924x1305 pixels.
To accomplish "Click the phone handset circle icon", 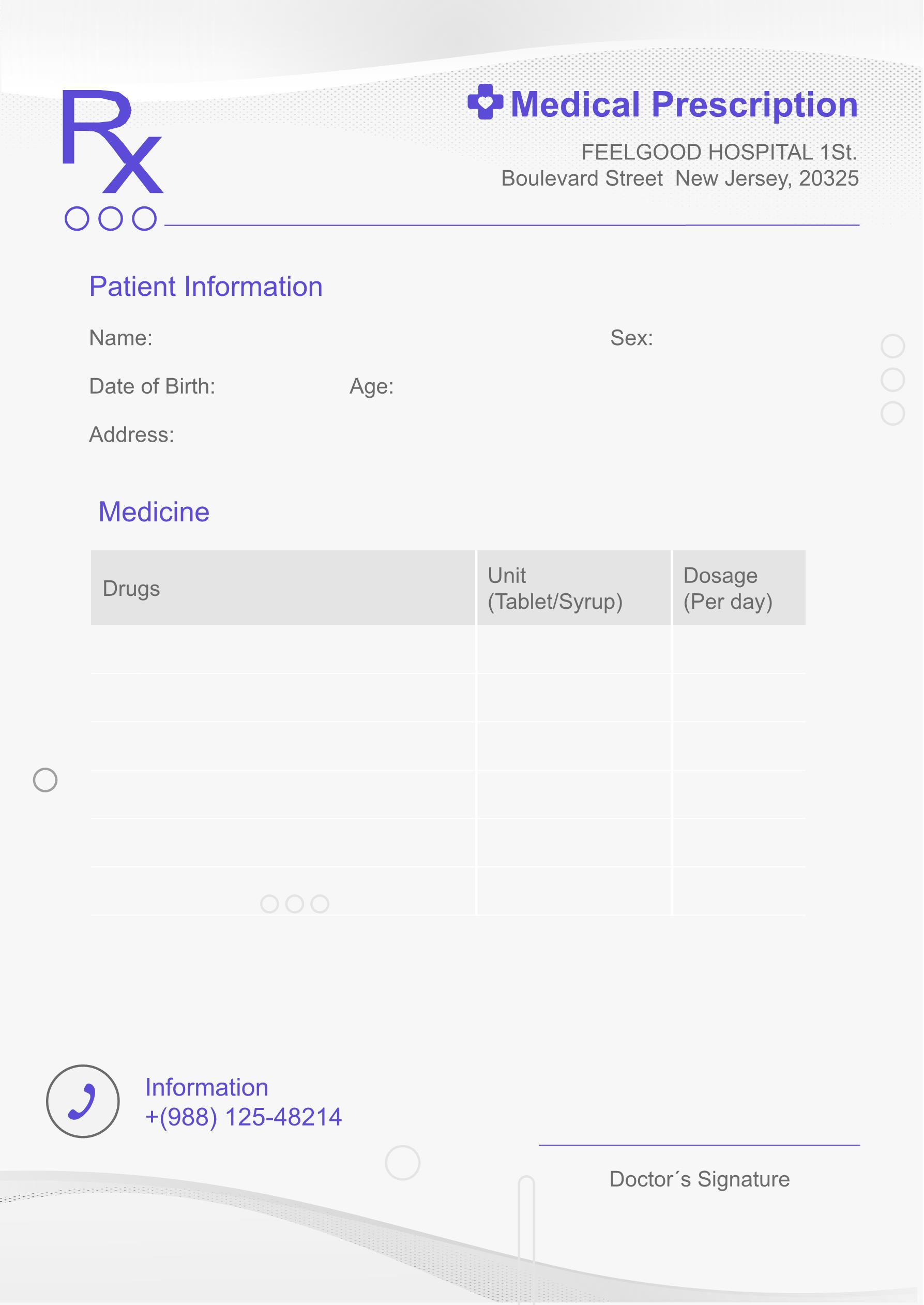I will (83, 1101).
